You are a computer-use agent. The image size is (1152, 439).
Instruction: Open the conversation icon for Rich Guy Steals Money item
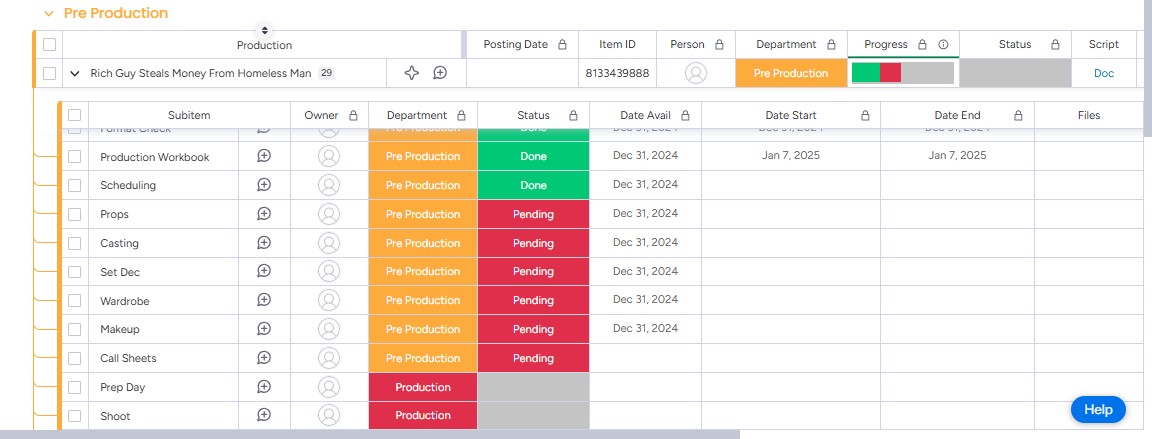440,73
